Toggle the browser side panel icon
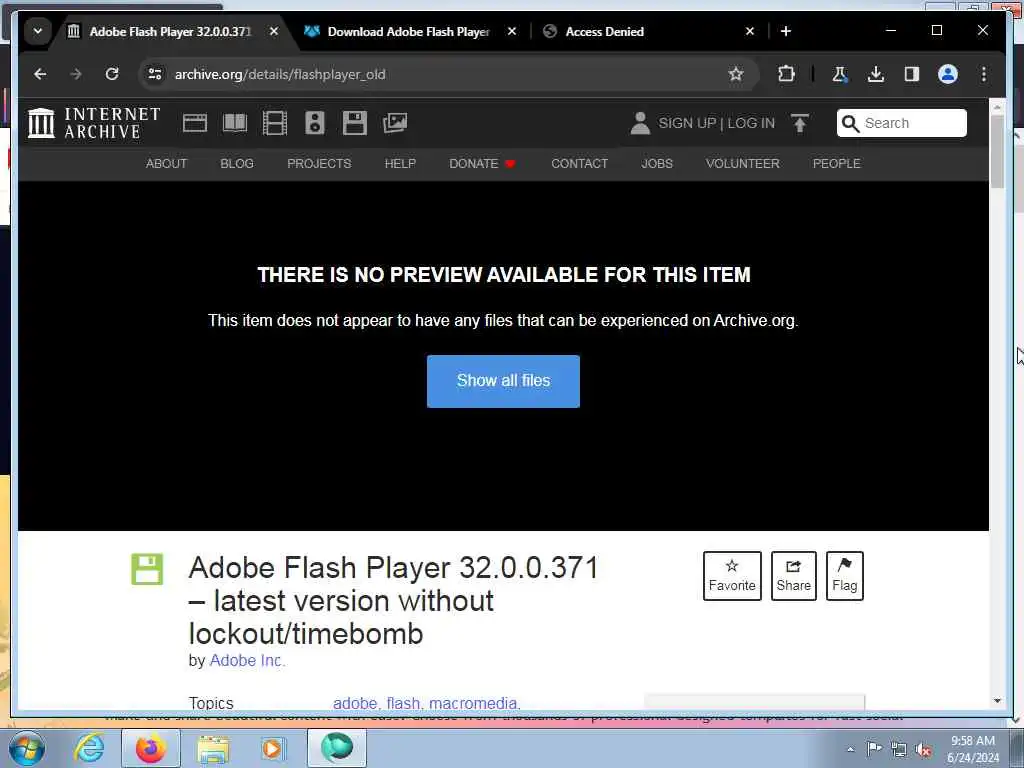The height and width of the screenshot is (768, 1024). point(912,74)
